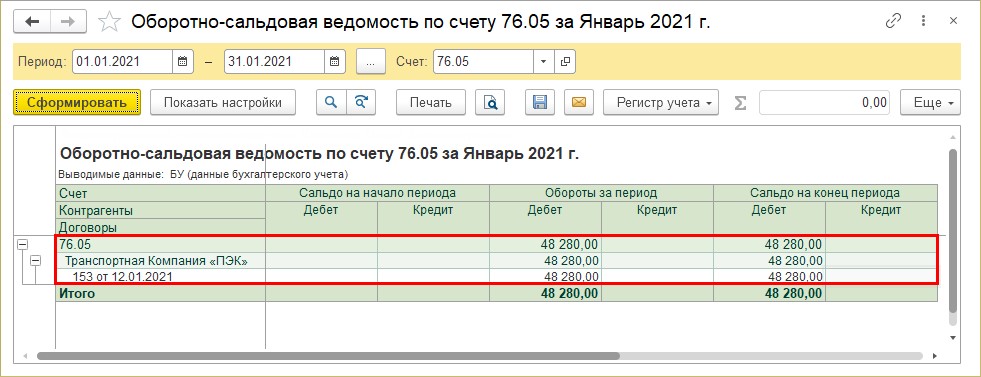Open print preview icon

pos(490,103)
